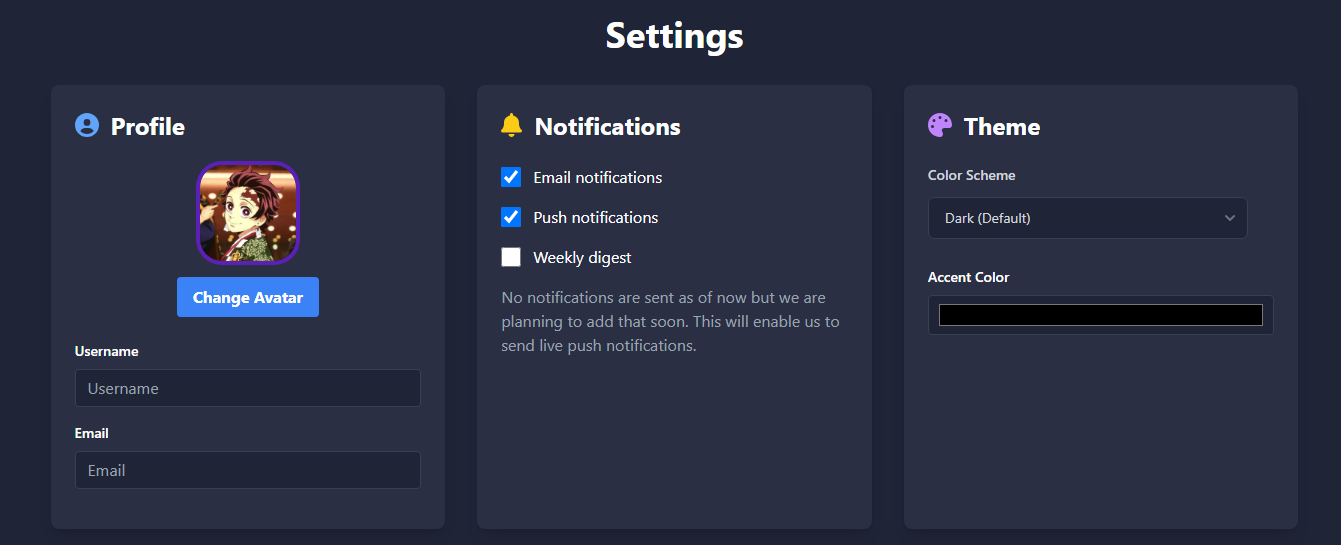Screen dimensions: 1341x545
Task: Uncheck the Email notifications checkbox
Action: pos(511,177)
